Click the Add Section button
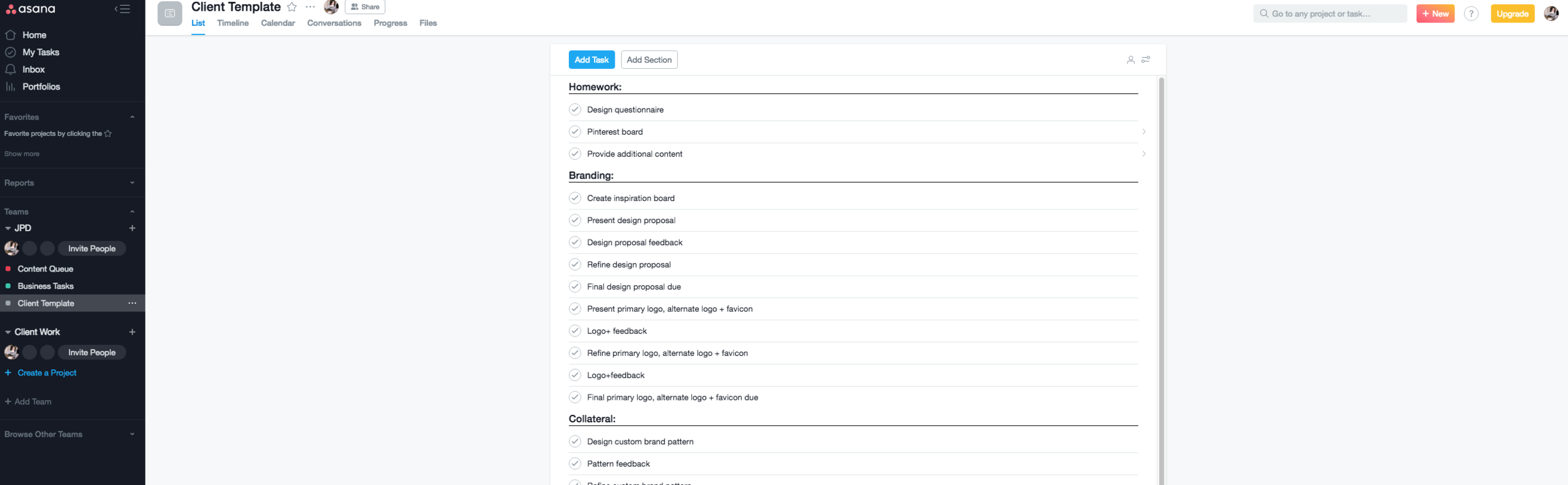Viewport: 1568px width, 485px height. point(649,60)
